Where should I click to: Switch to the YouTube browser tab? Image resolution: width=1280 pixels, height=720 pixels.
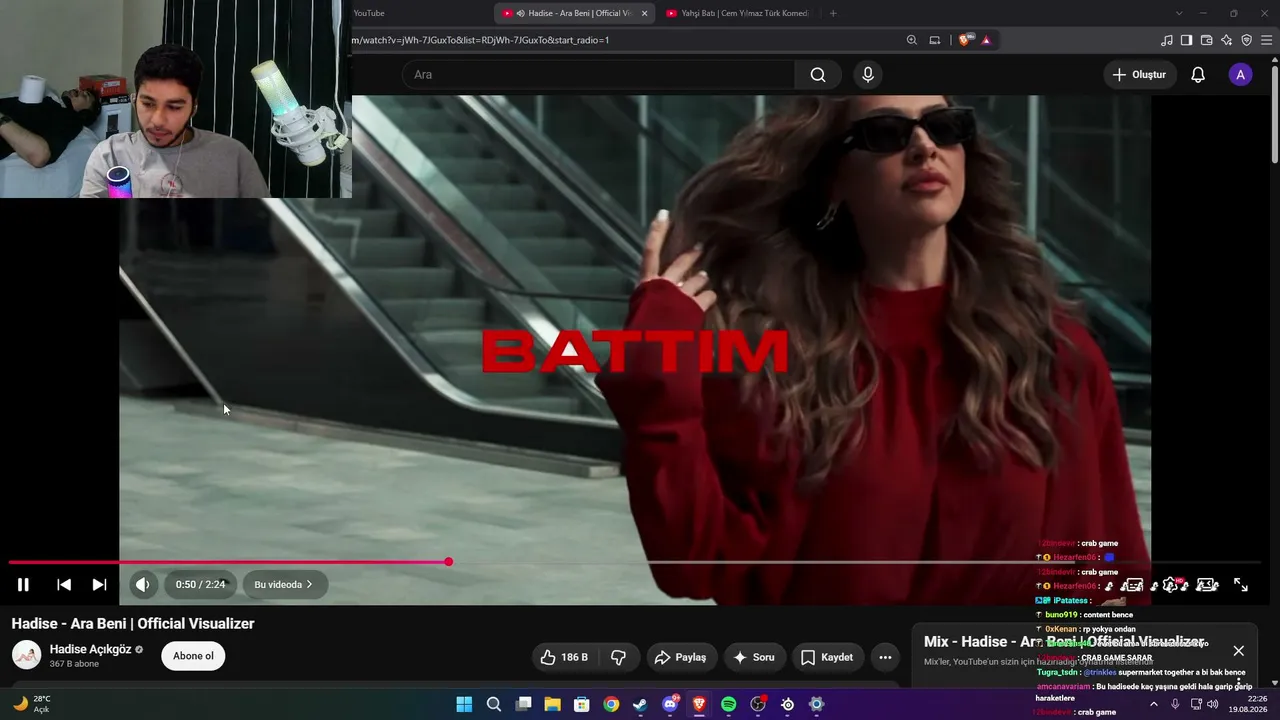click(420, 13)
